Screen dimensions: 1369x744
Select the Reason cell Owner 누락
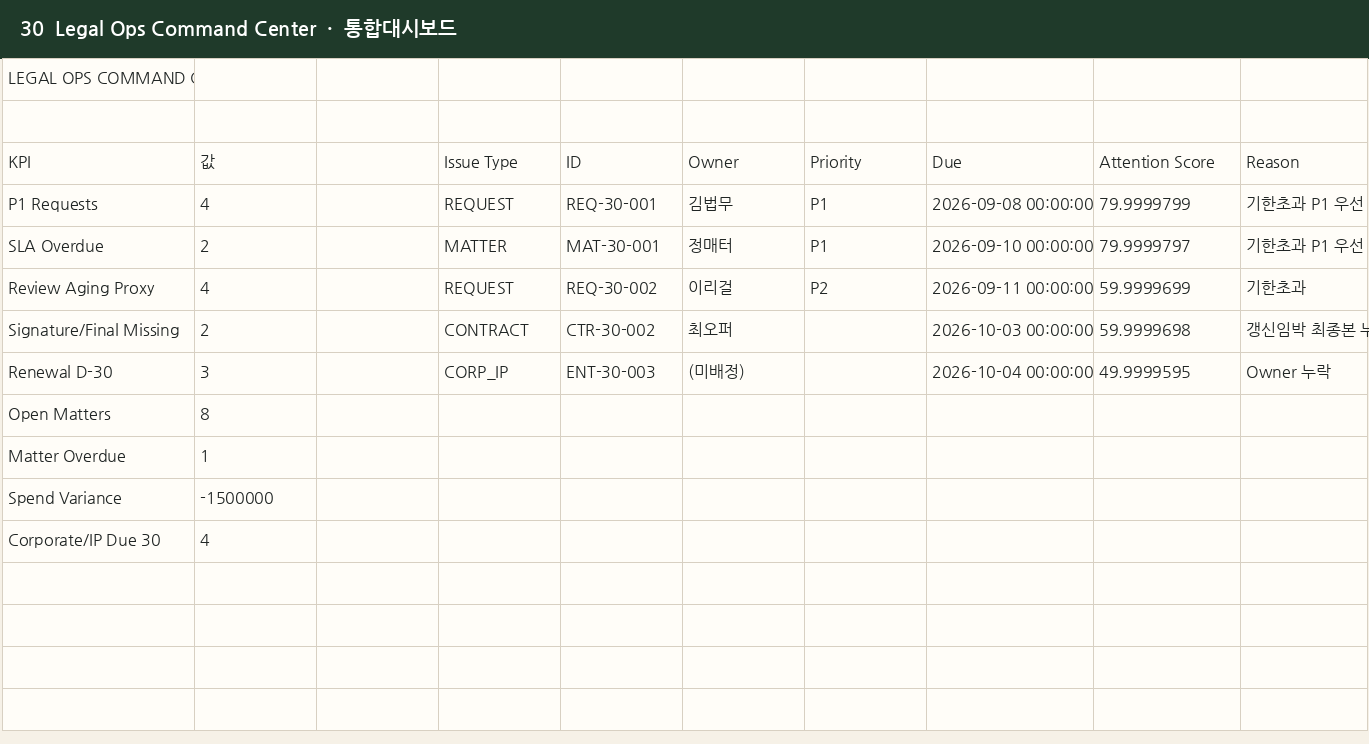click(x=1304, y=373)
